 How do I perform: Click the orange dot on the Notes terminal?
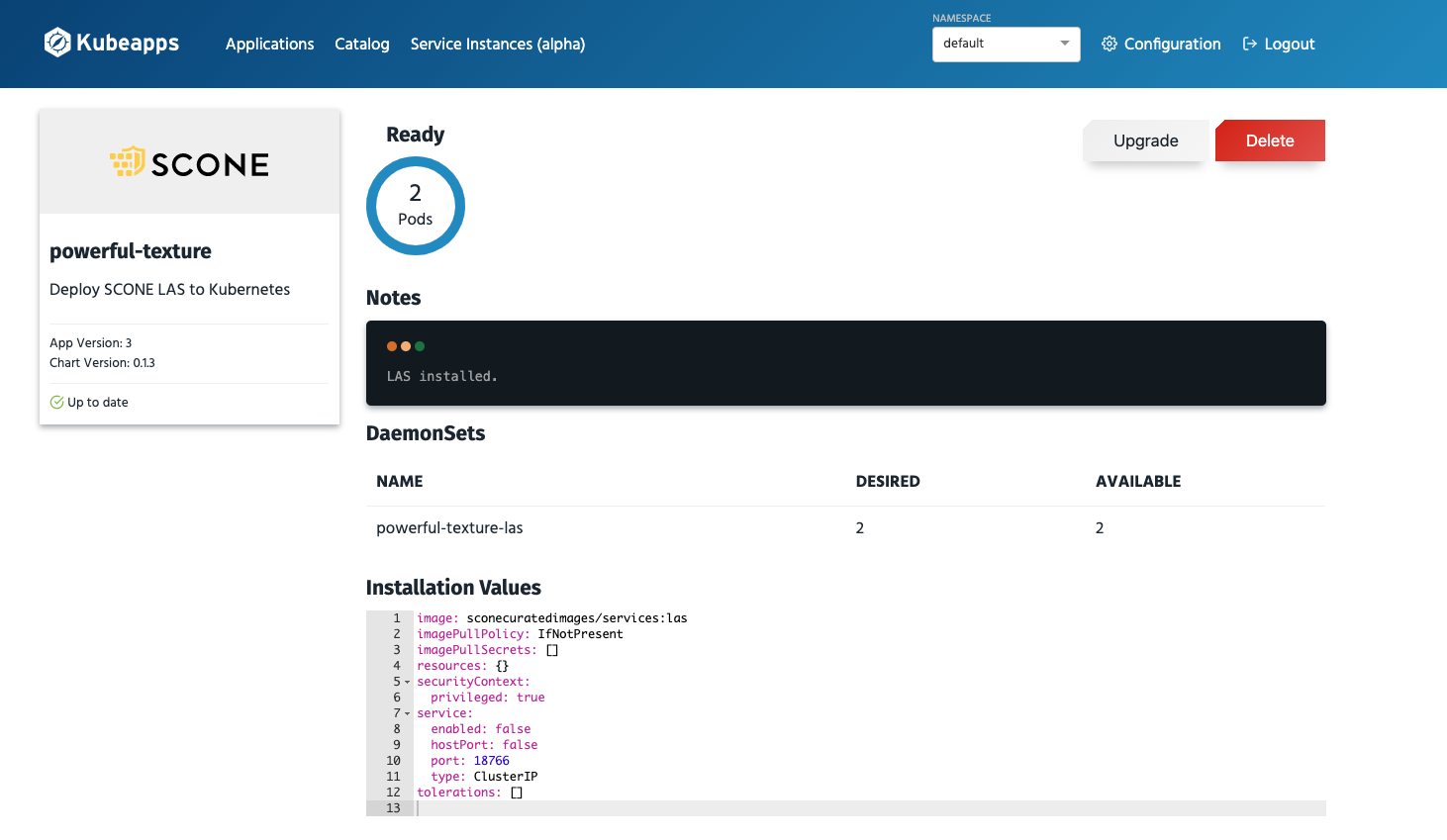(405, 346)
